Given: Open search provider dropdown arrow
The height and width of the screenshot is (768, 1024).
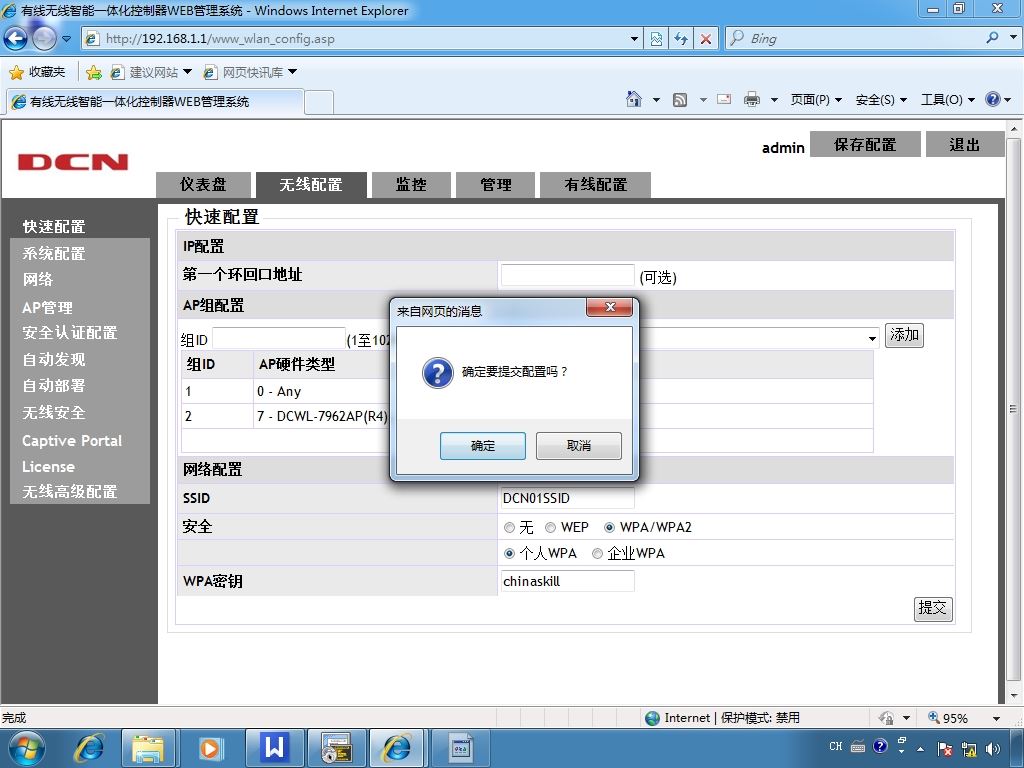Looking at the screenshot, I should pos(1013,38).
